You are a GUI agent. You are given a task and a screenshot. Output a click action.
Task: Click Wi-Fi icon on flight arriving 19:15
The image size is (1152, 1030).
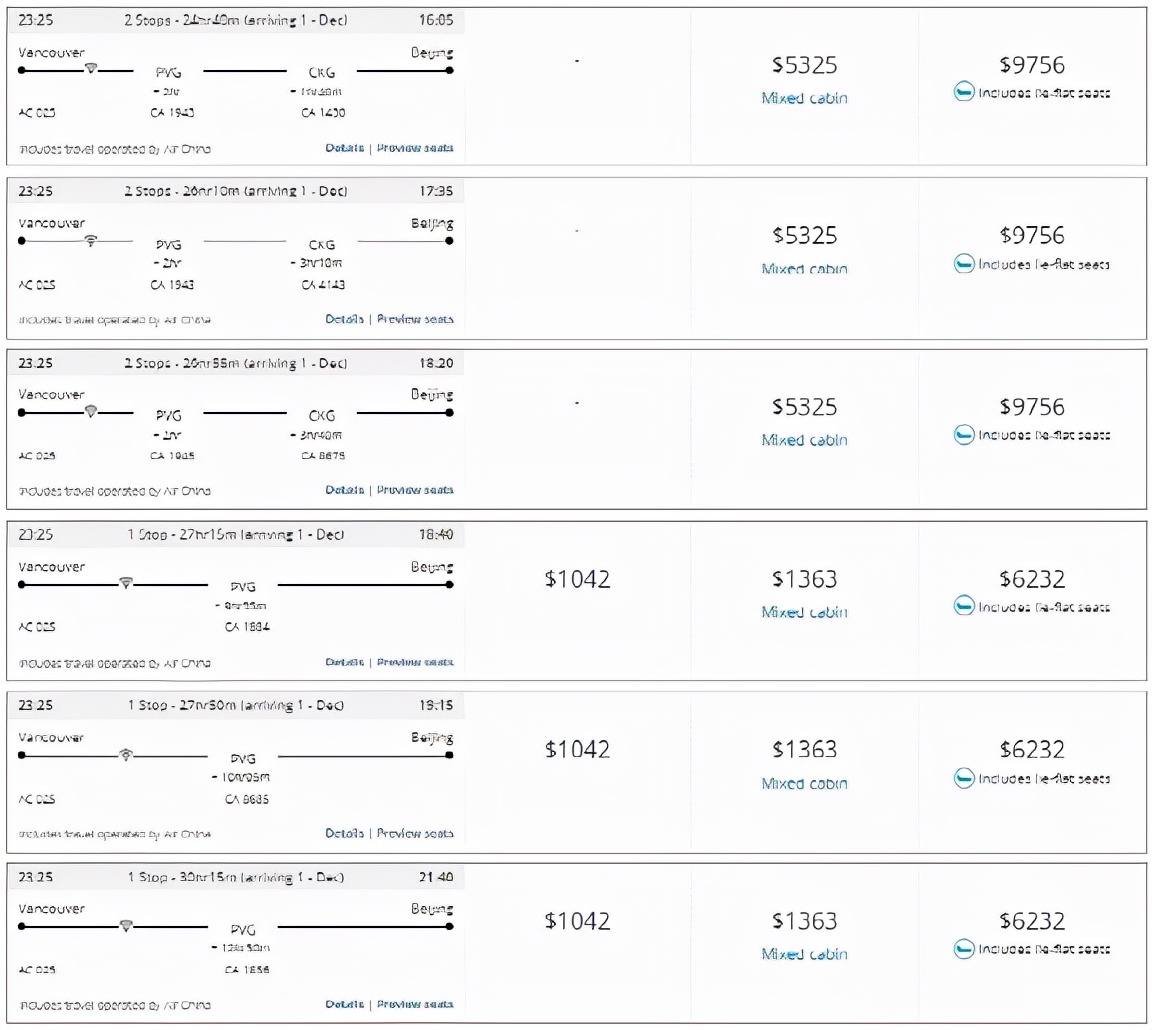coord(126,754)
